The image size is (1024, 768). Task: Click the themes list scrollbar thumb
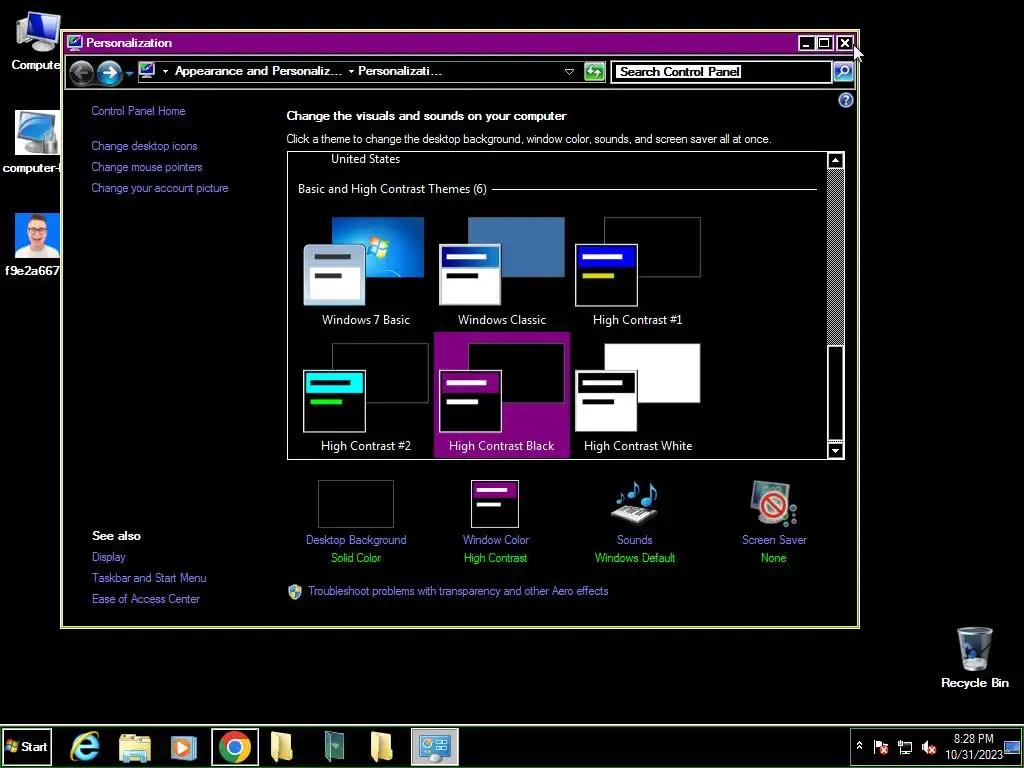tap(835, 392)
